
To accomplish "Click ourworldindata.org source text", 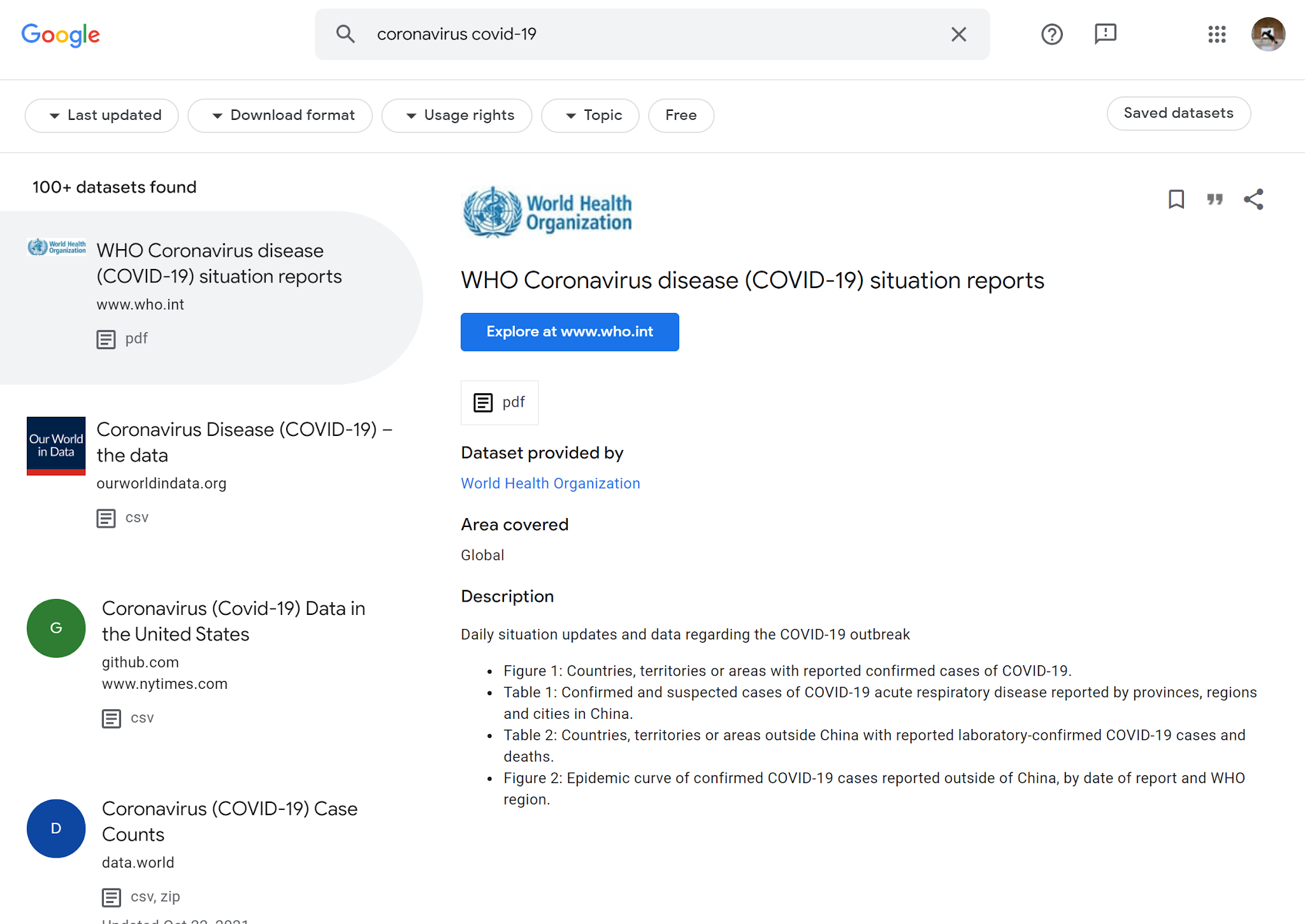I will (161, 484).
